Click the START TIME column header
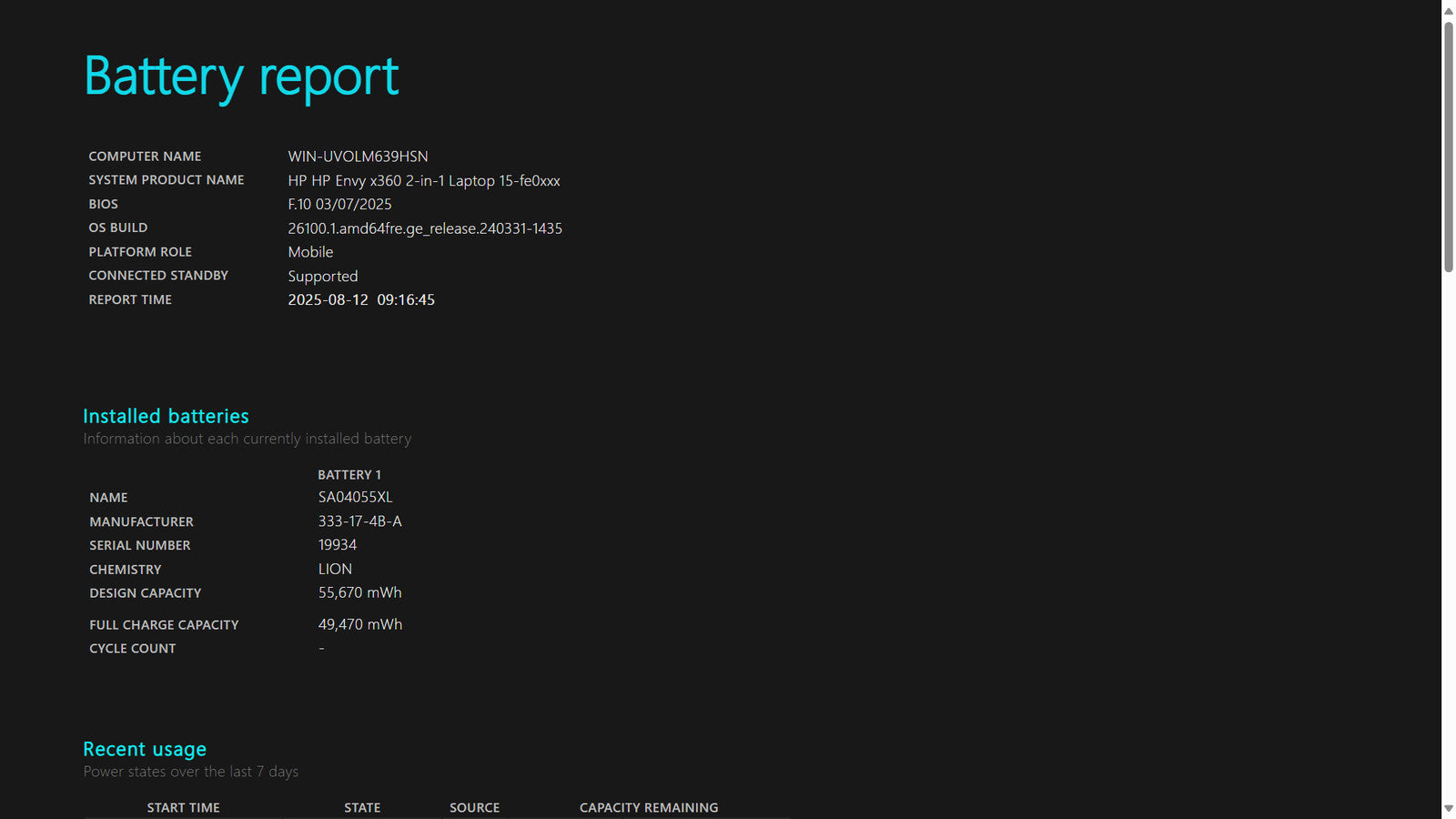Screen dimensions: 1456x819 (x=183, y=807)
